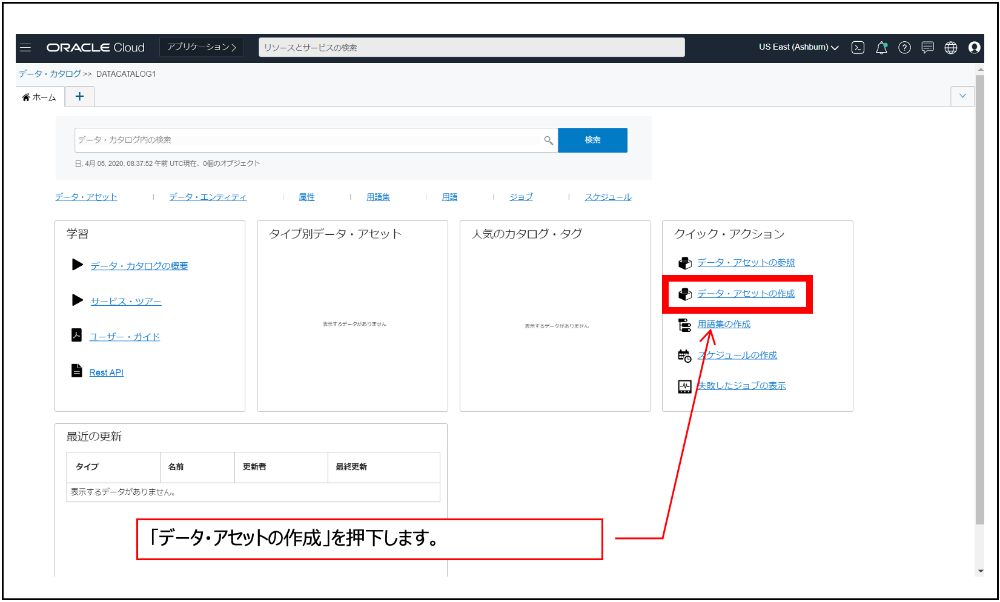
Task: Click データ・アセットの作成 quick action
Action: pos(746,294)
